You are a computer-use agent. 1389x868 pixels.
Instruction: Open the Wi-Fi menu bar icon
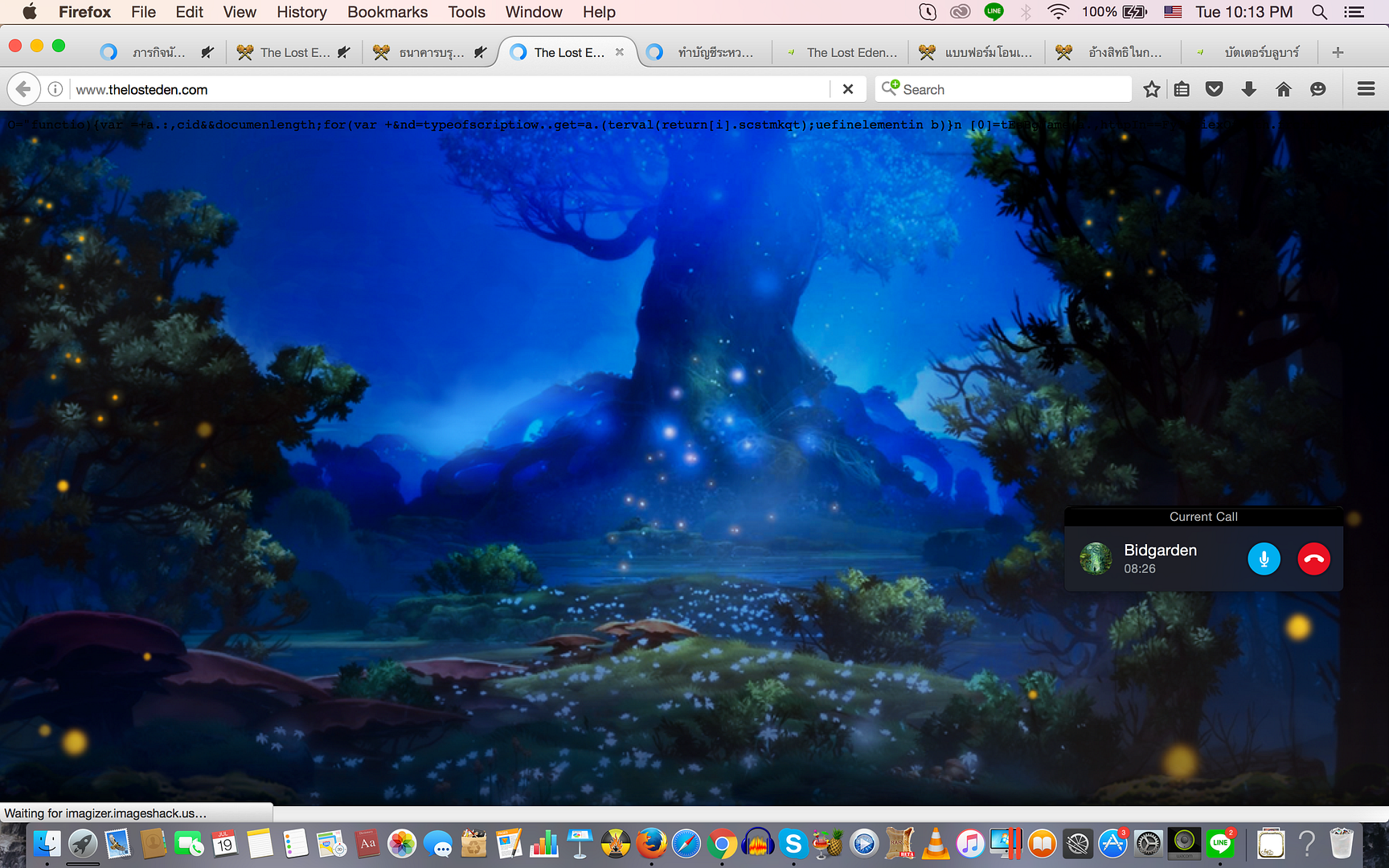click(1058, 11)
